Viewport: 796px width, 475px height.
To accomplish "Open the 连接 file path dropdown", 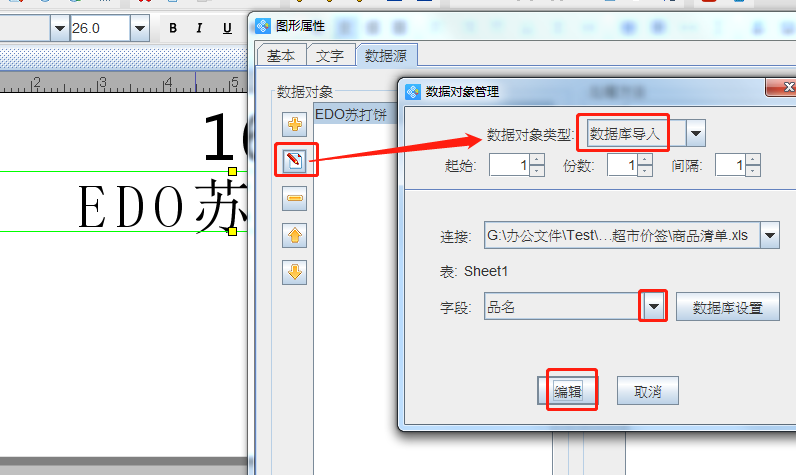I will [769, 236].
